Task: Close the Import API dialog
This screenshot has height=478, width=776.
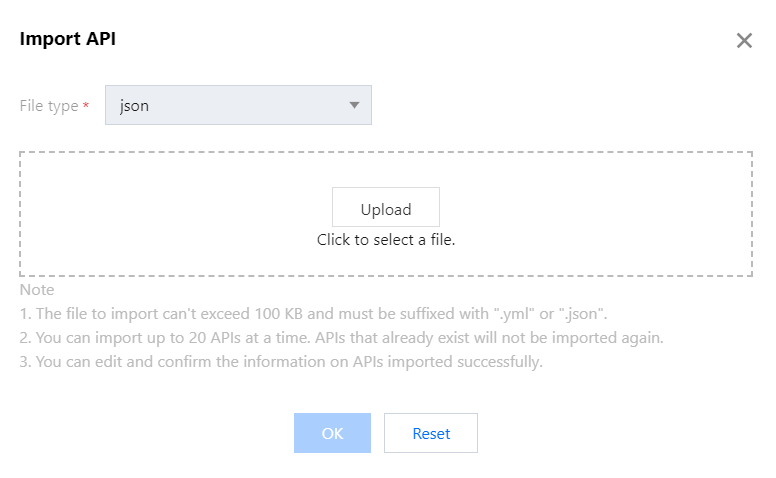Action: point(744,41)
